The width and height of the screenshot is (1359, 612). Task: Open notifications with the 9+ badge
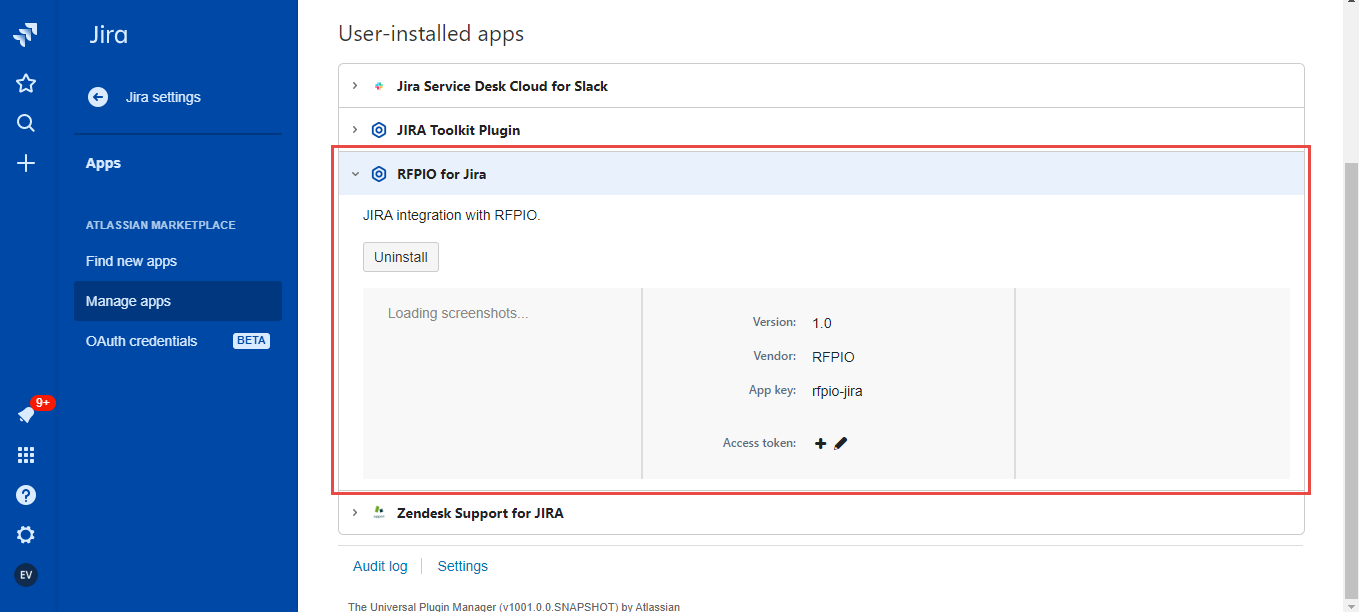click(27, 415)
